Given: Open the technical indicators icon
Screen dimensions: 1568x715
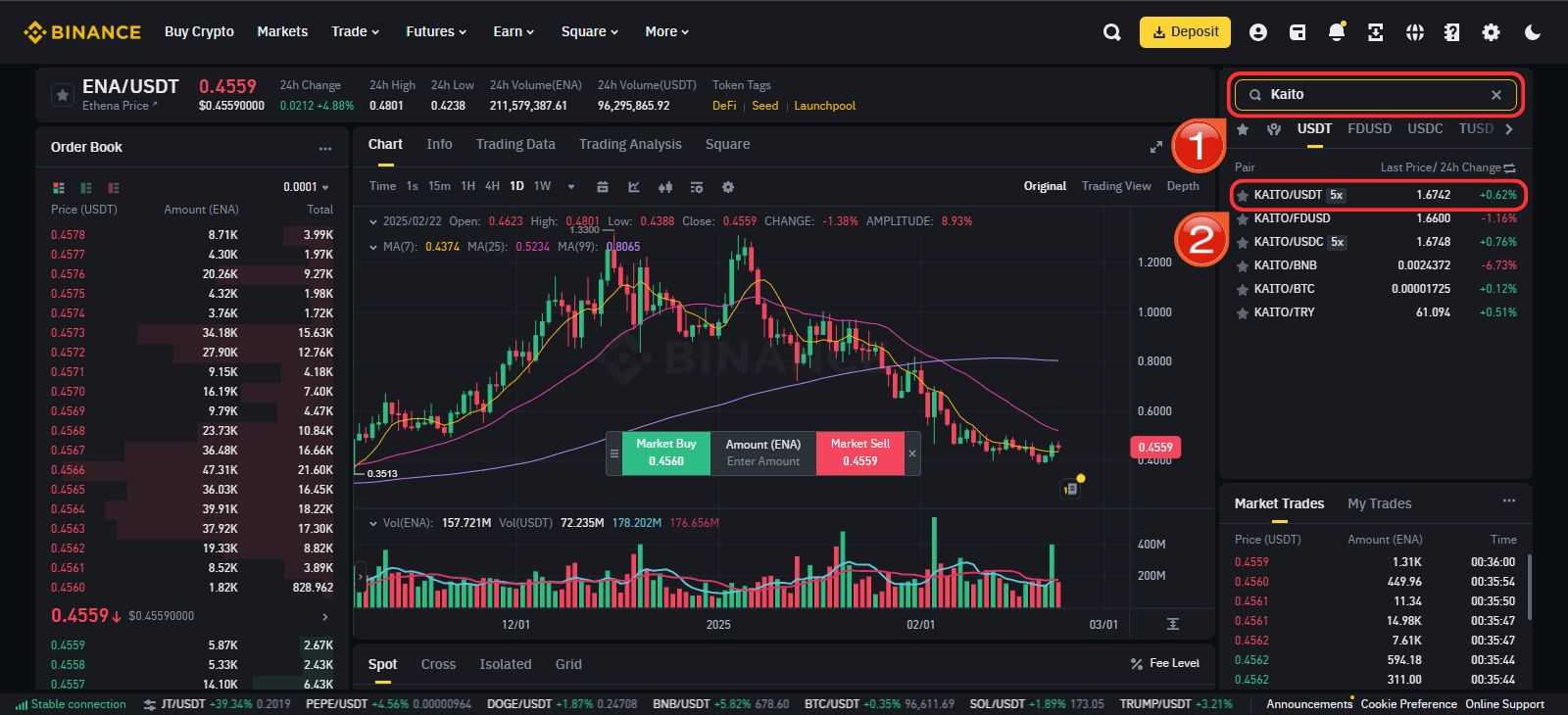Looking at the screenshot, I should pos(697,187).
